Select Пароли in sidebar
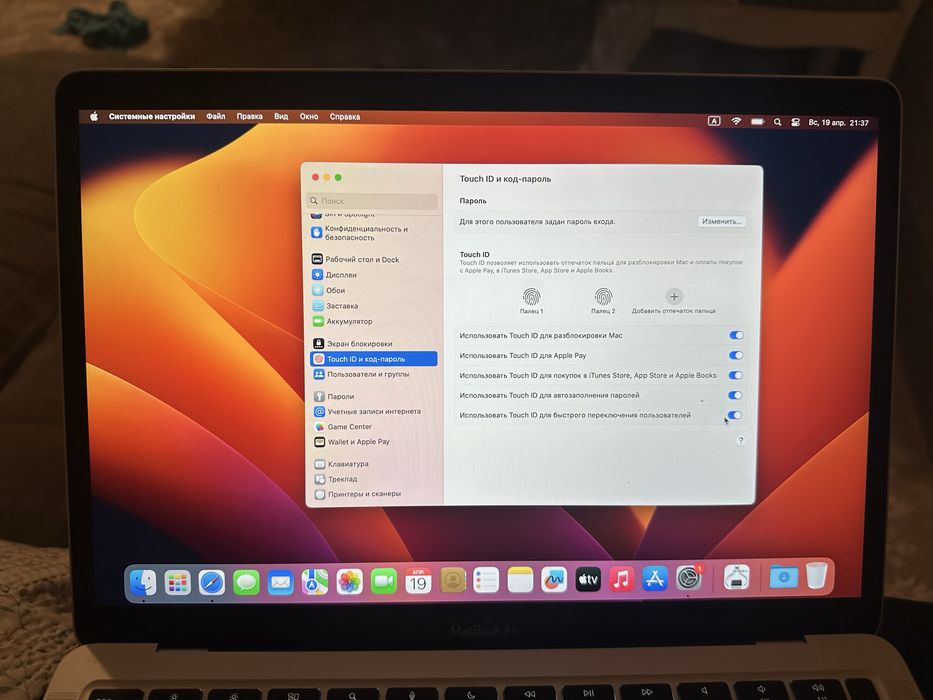 [x=374, y=396]
